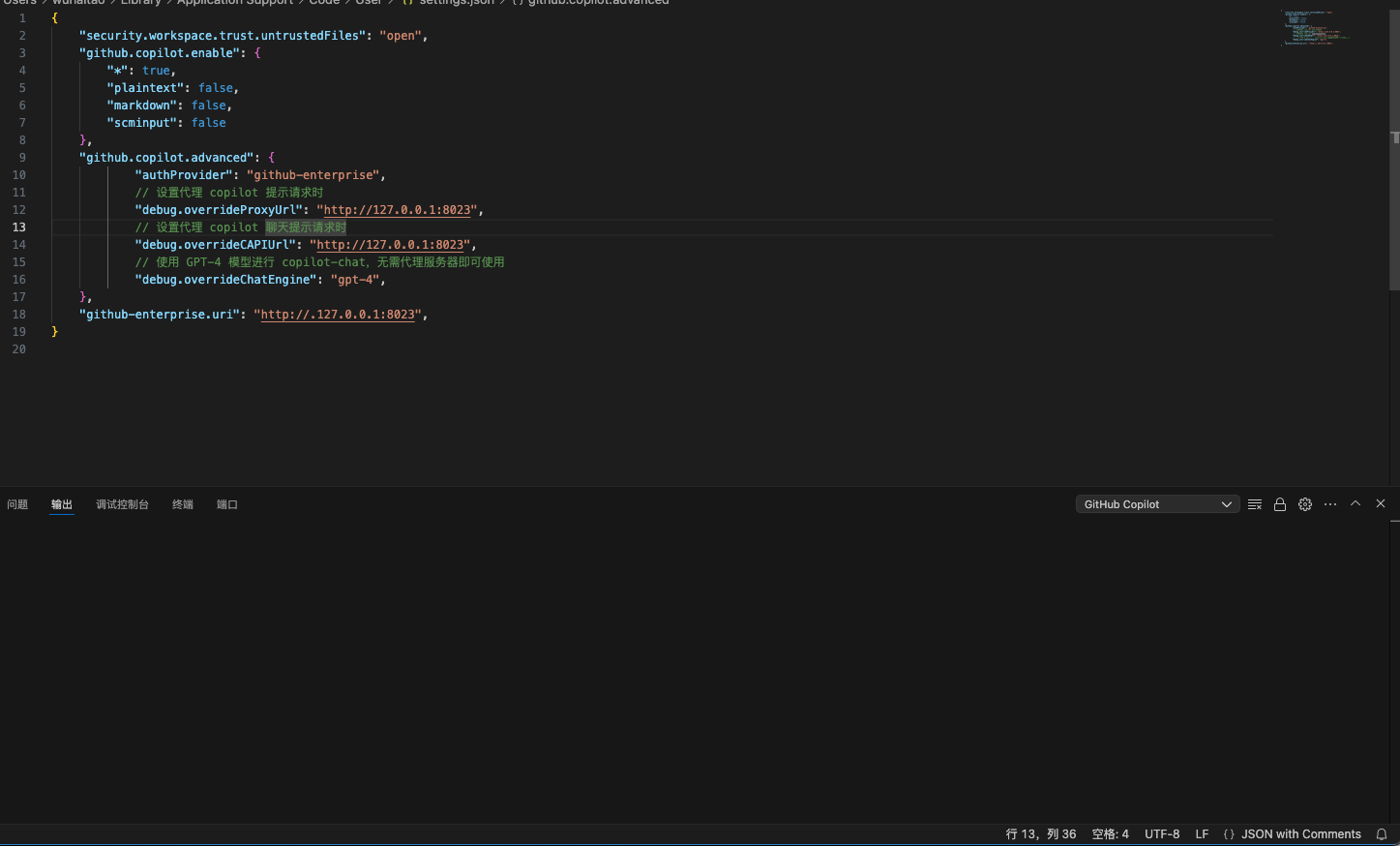Image resolution: width=1400 pixels, height=846 pixels.
Task: Click the github-enterprise.uri URL link
Action: 338,315
